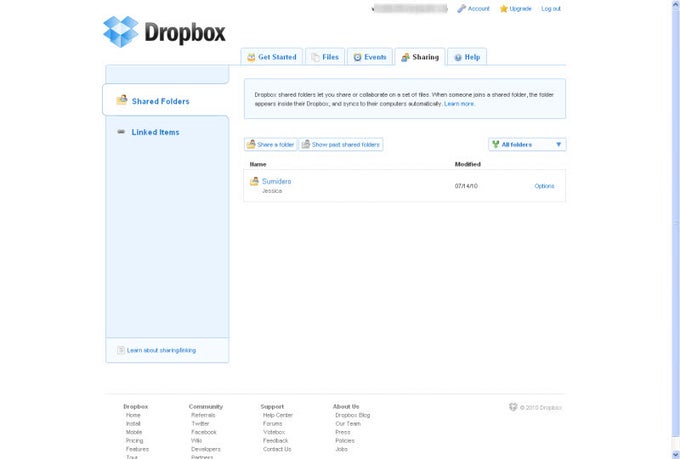
Task: Click the Log out link
Action: 551,9
